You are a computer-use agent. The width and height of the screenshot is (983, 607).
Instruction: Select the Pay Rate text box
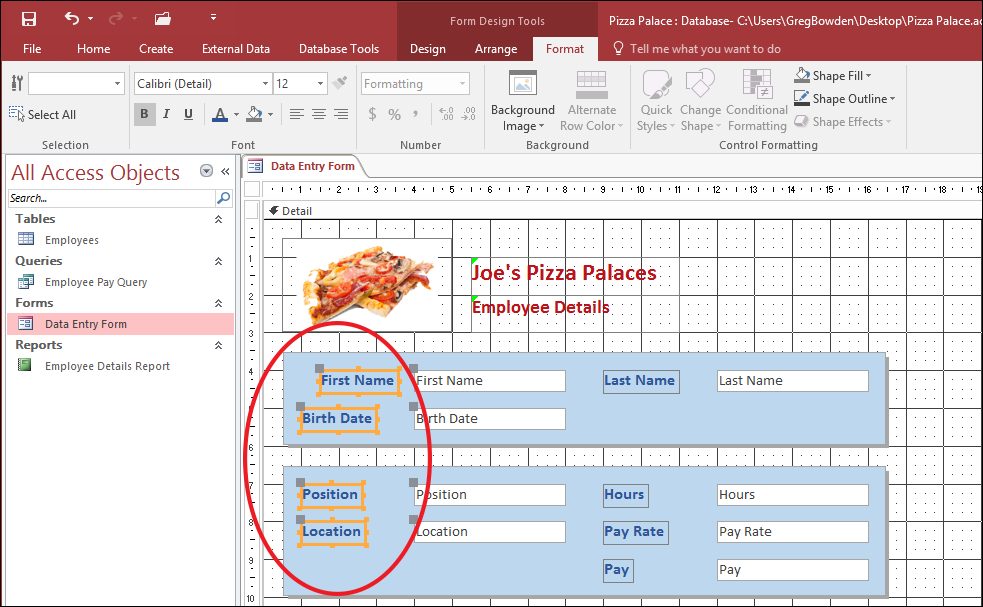[x=793, y=532]
